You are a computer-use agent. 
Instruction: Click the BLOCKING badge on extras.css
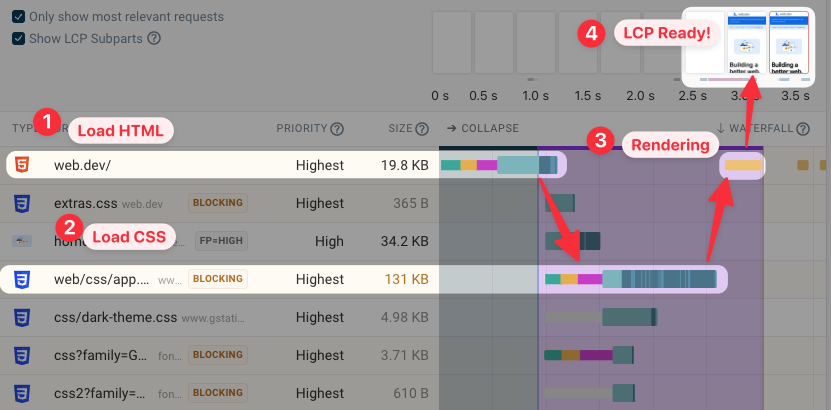pyautogui.click(x=217, y=203)
